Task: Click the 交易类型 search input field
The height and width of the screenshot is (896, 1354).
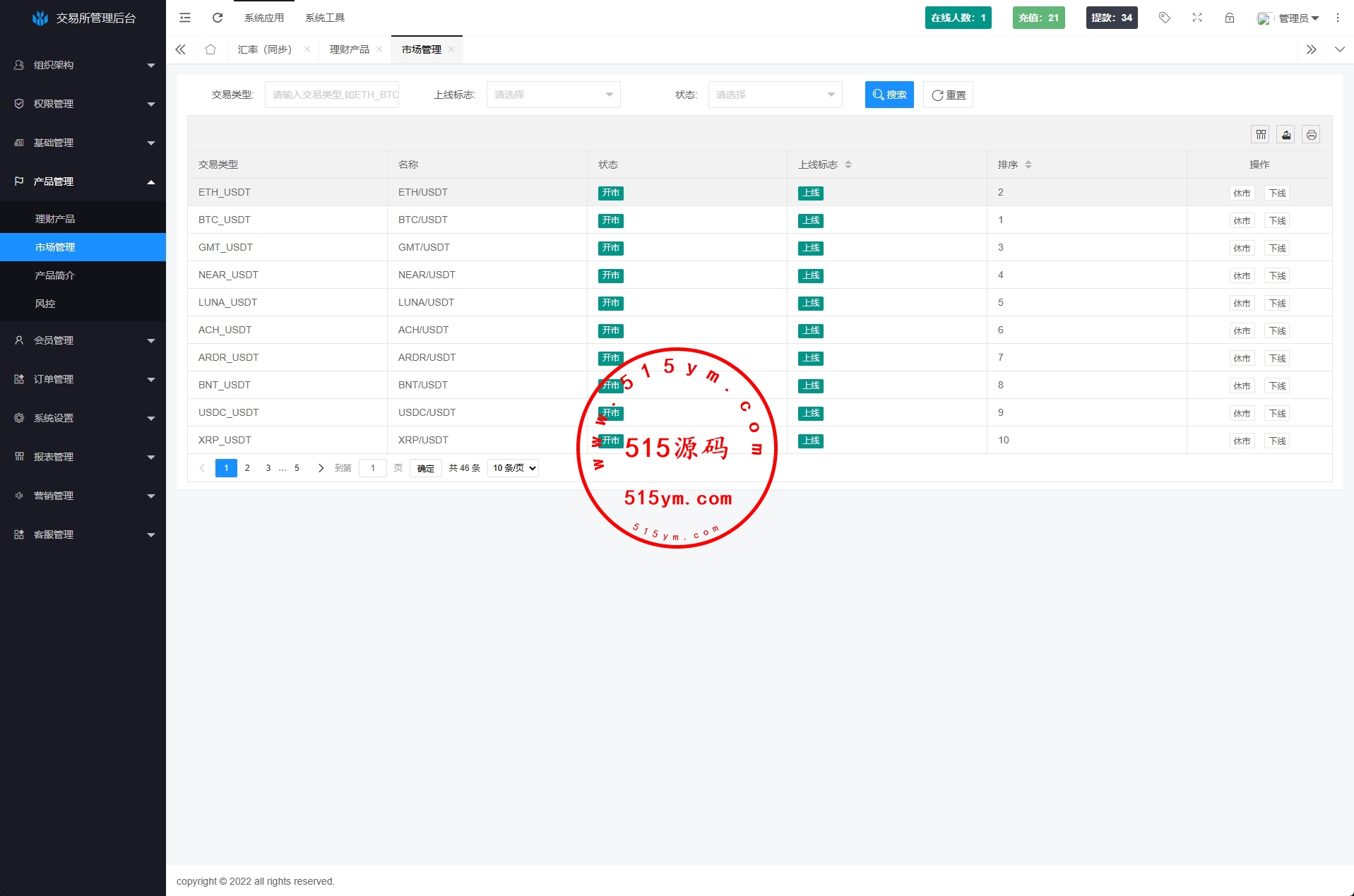Action: 332,95
